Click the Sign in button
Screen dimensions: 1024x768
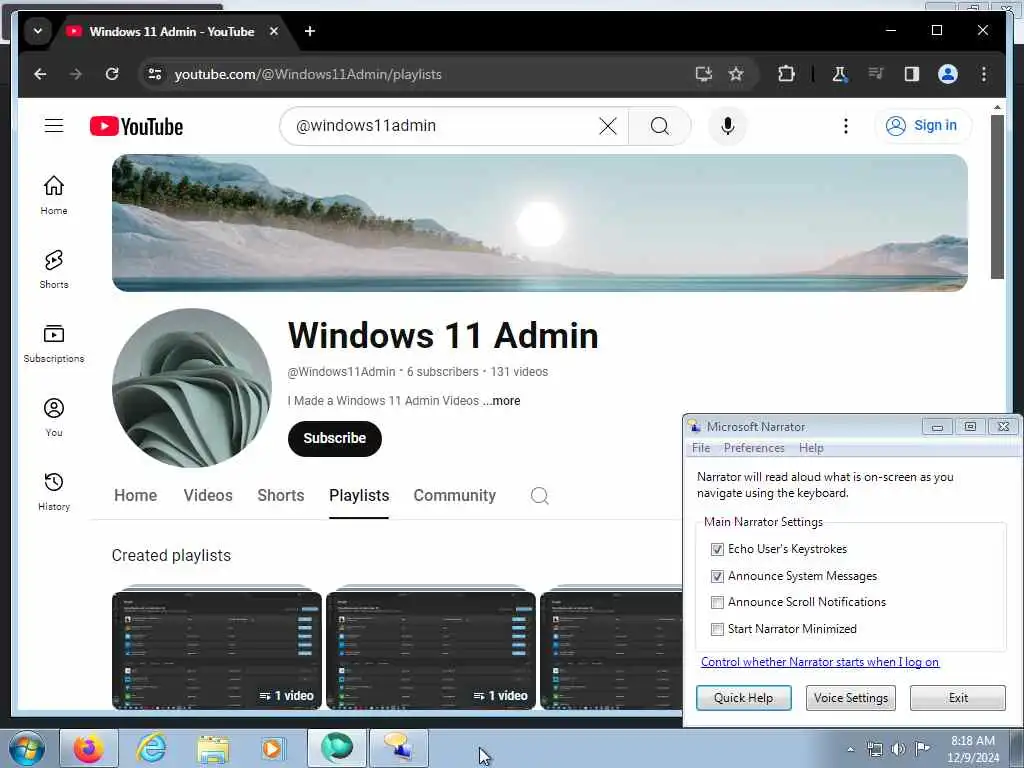(x=923, y=125)
